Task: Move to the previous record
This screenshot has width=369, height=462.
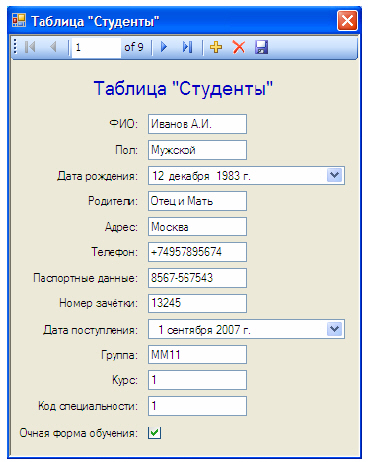Action: [53, 47]
